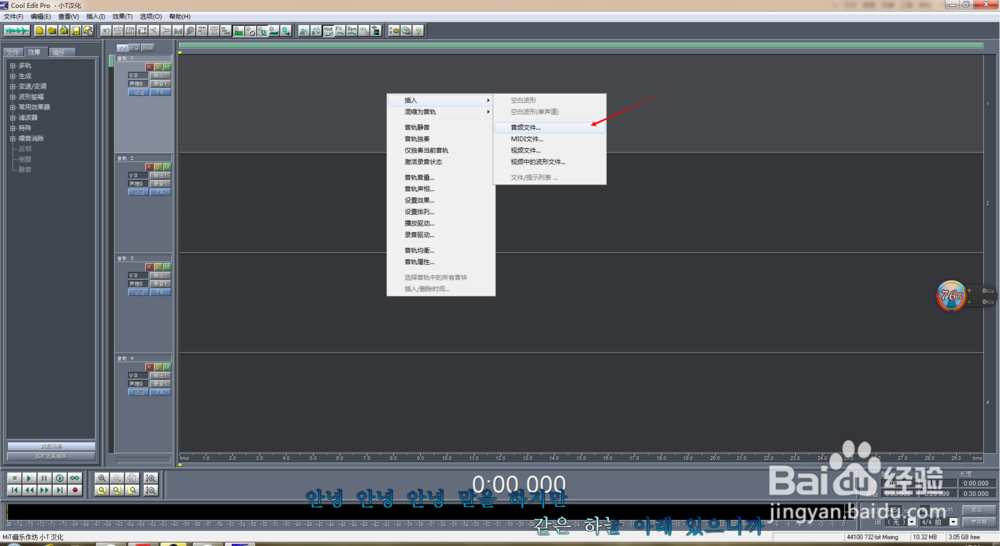Expand the 常用效果器 tree node
Viewport: 1000px width, 546px height.
coord(13,107)
